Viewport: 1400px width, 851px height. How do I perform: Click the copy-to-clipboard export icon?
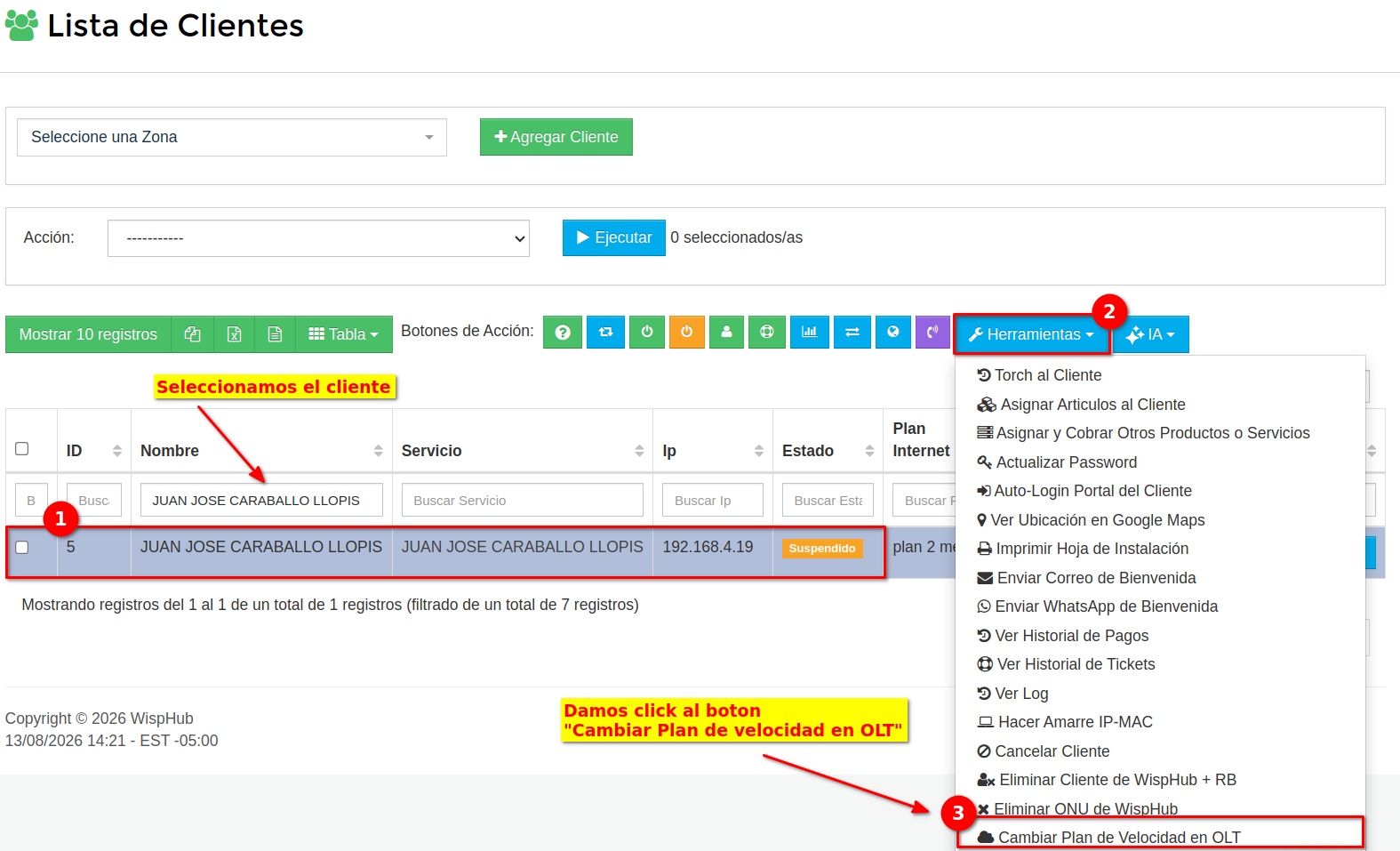192,334
